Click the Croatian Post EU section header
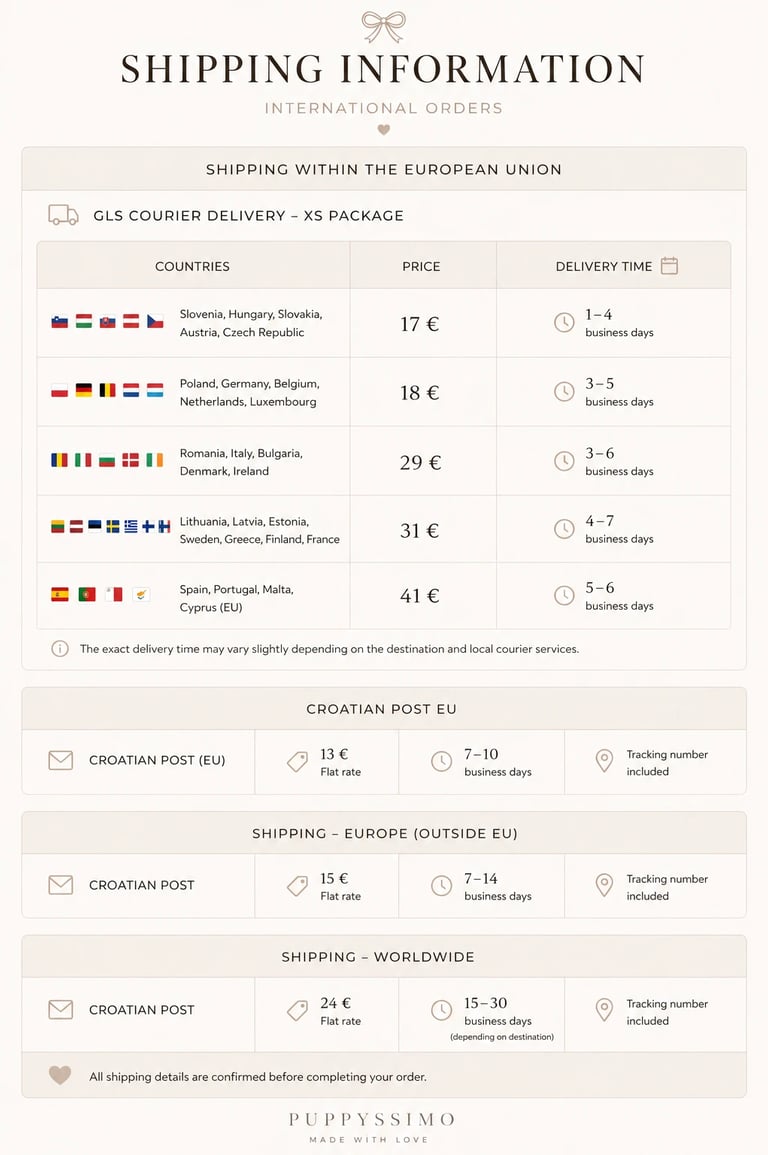 pos(384,709)
